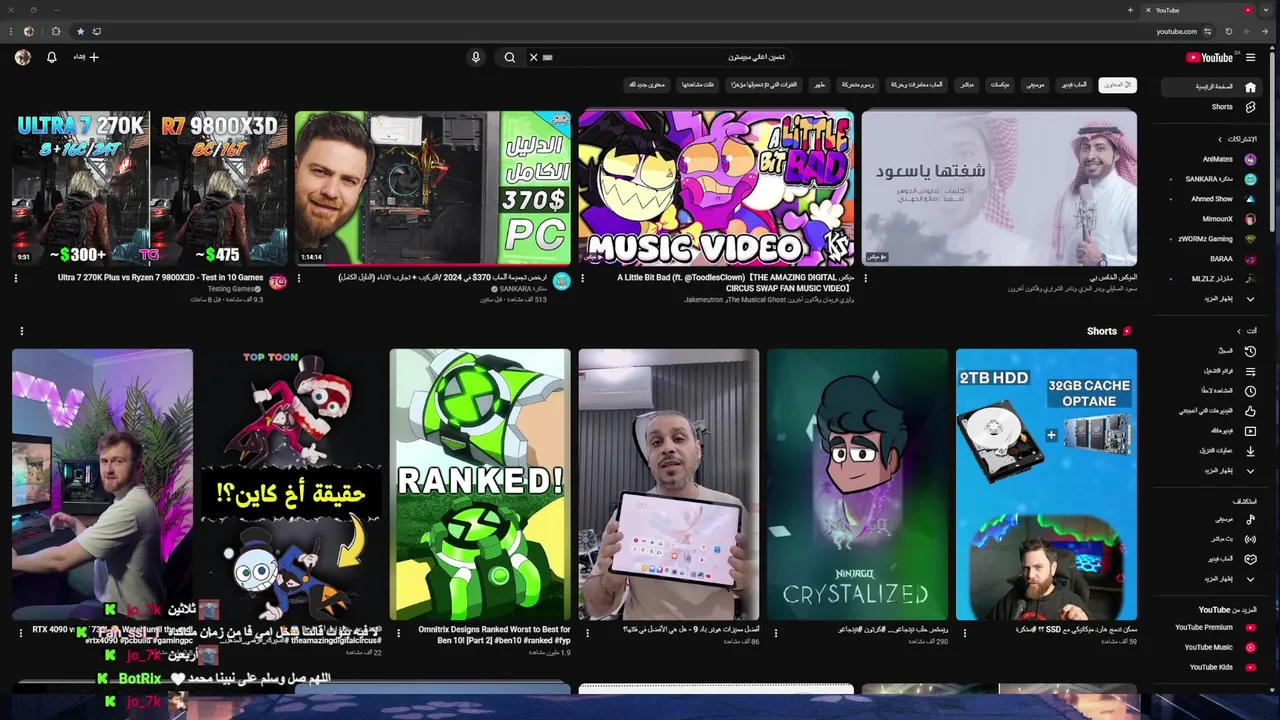Open Watch Later clock icon in sidebar
The height and width of the screenshot is (720, 1280).
click(x=1250, y=391)
